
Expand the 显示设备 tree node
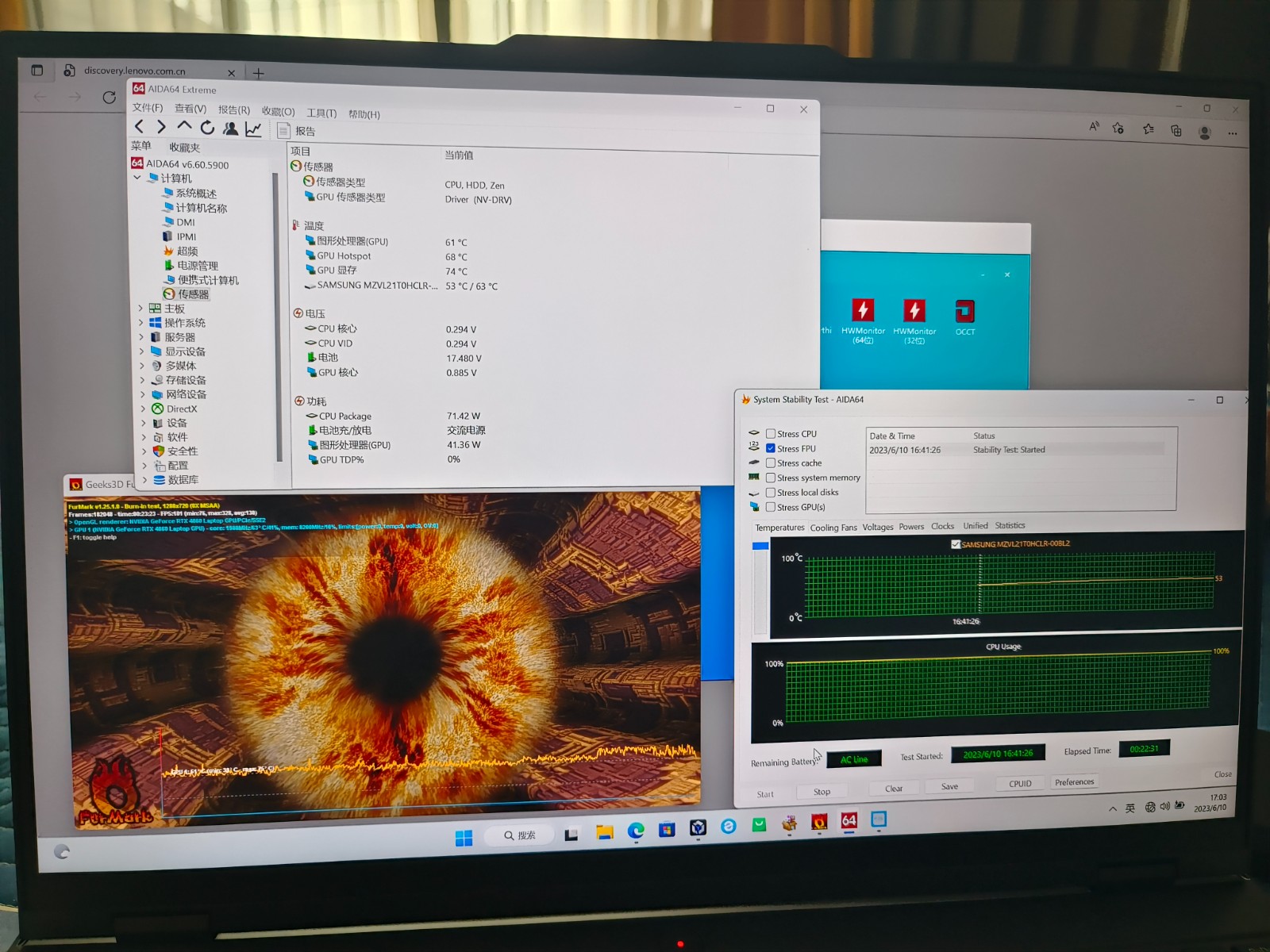tap(142, 351)
